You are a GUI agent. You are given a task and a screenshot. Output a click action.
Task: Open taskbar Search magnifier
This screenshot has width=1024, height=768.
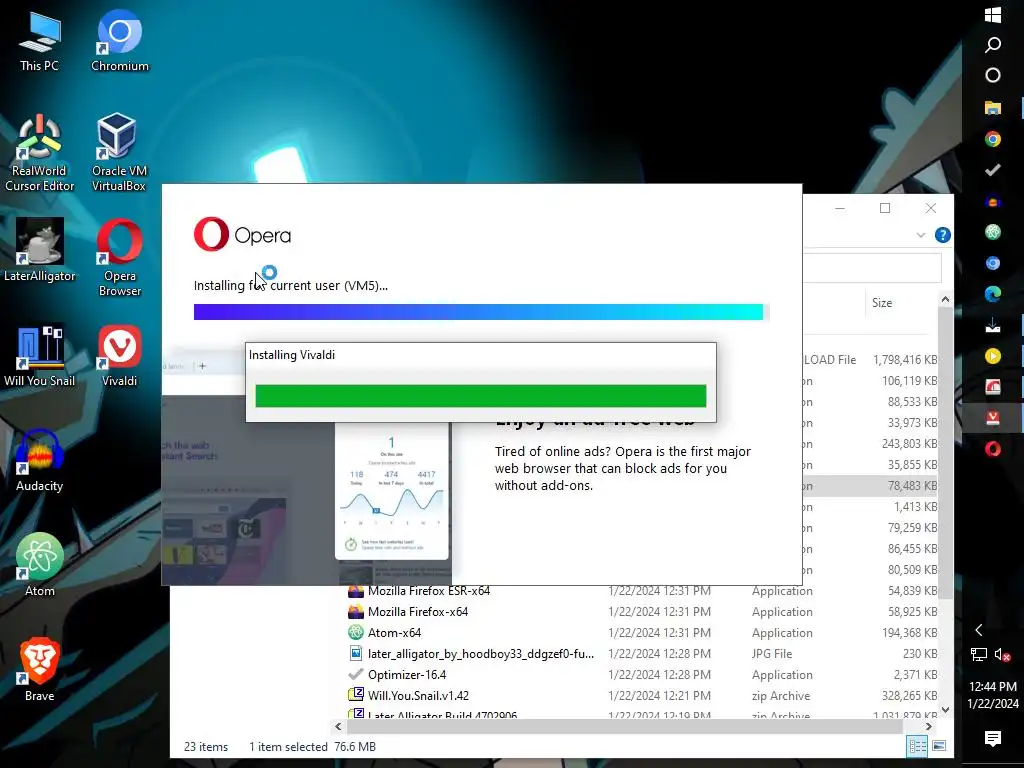(993, 45)
